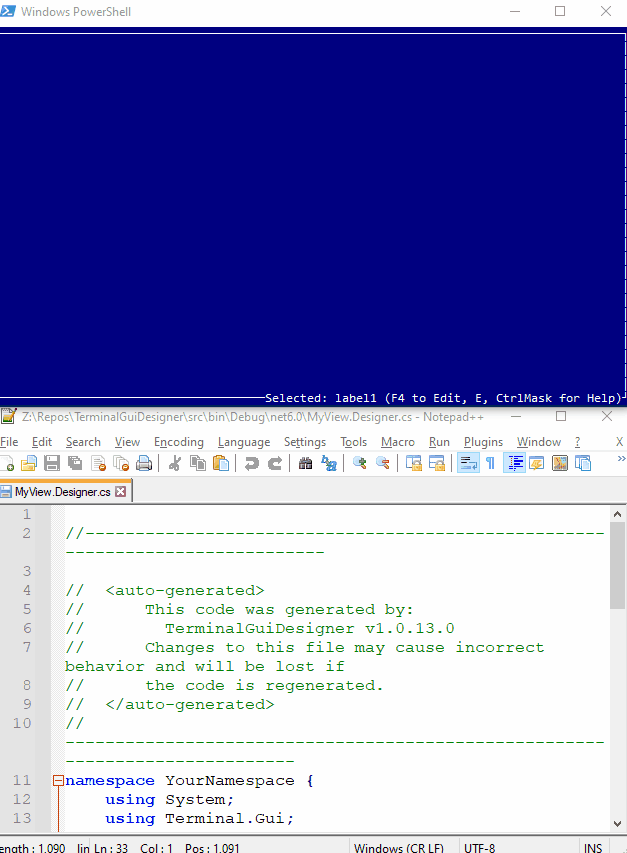The width and height of the screenshot is (627, 853).
Task: Click the 'Selected: label1' status text in PowerShell
Action: pos(320,398)
